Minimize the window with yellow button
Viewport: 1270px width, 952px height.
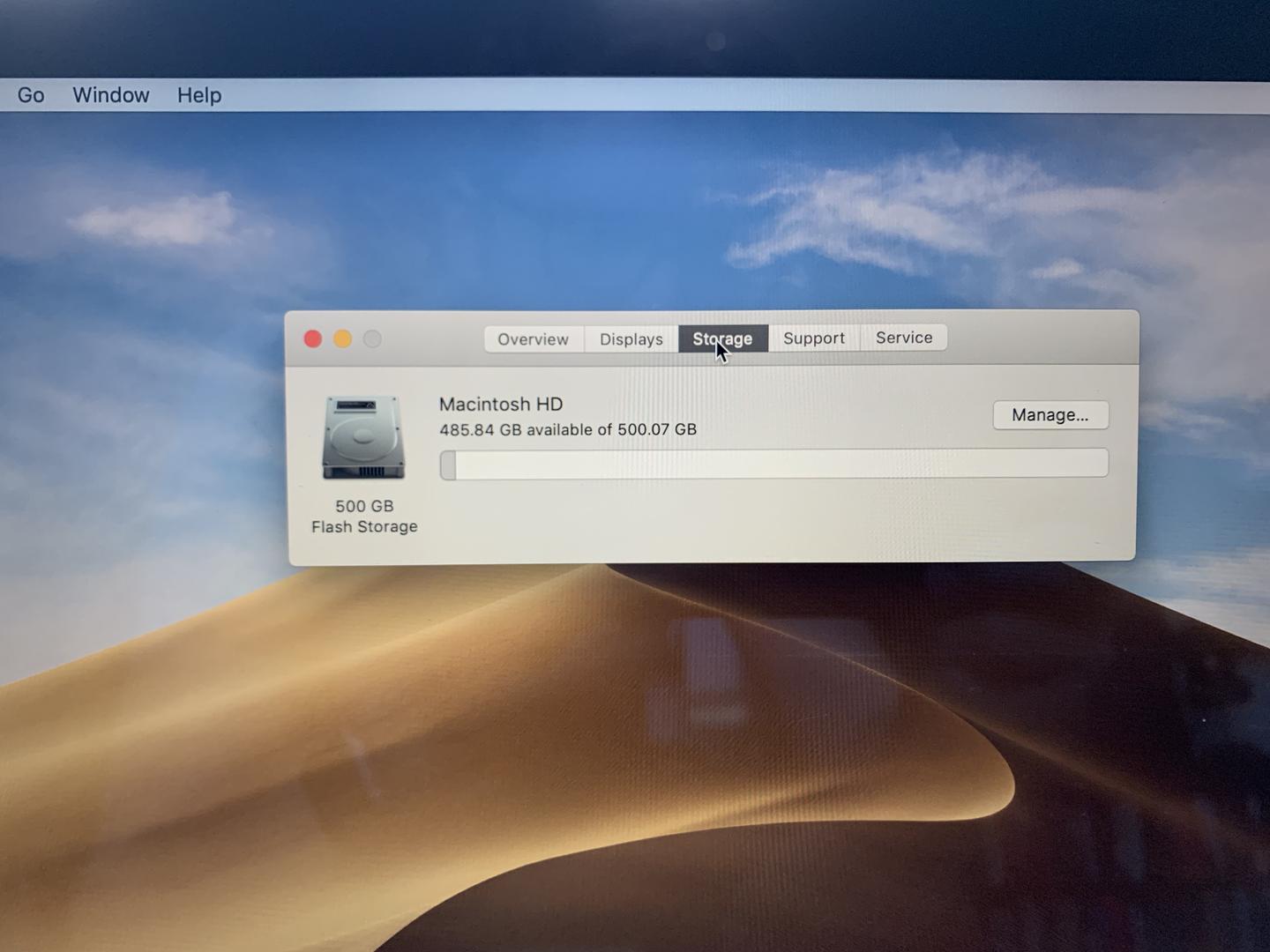pos(343,339)
